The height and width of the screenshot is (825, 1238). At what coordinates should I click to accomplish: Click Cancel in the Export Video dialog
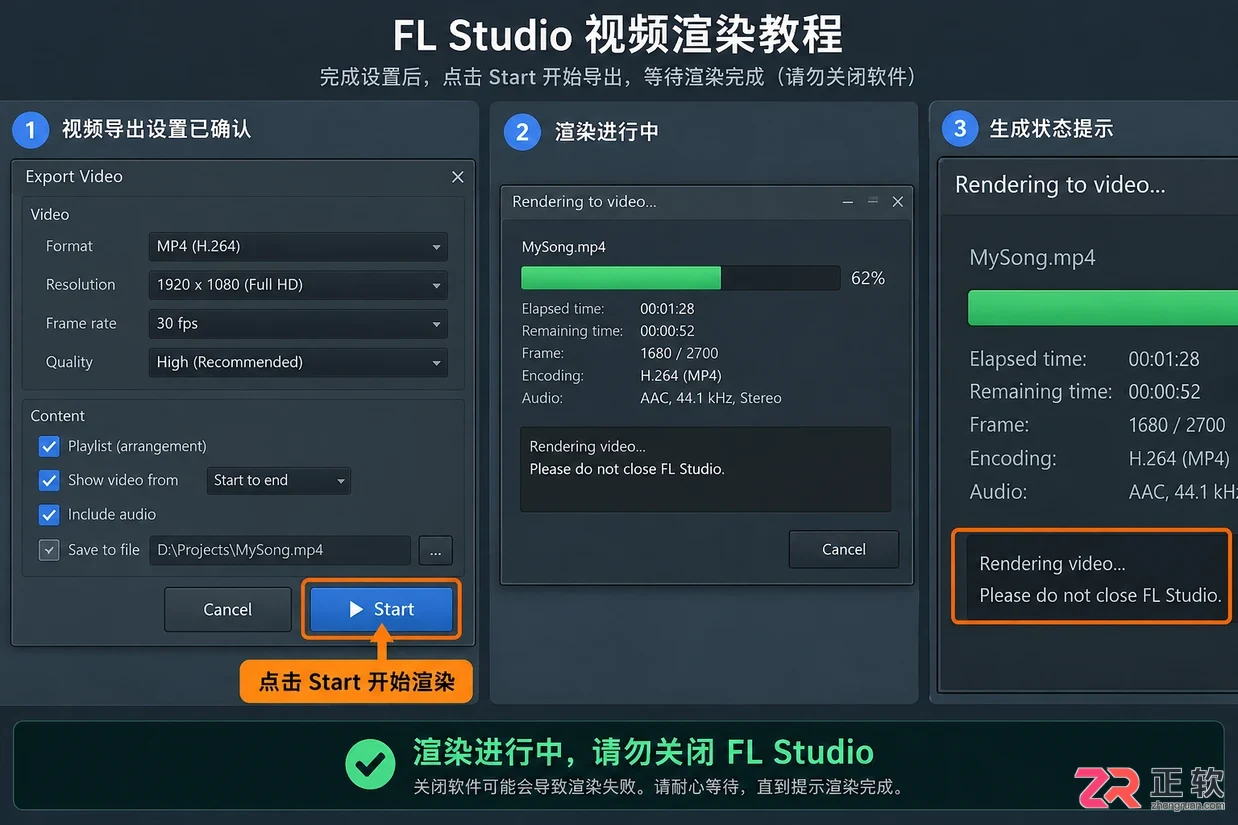tap(228, 609)
